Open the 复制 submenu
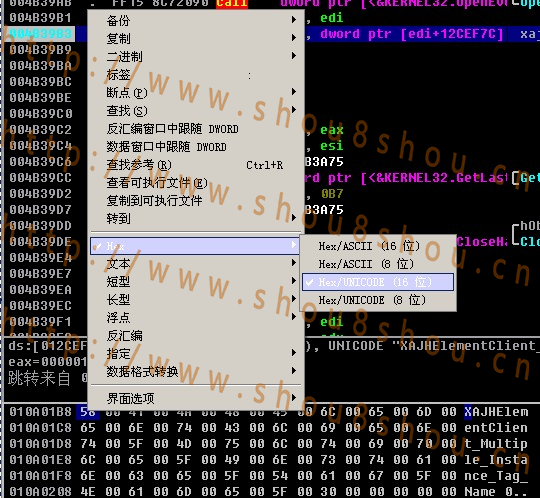 (196, 38)
